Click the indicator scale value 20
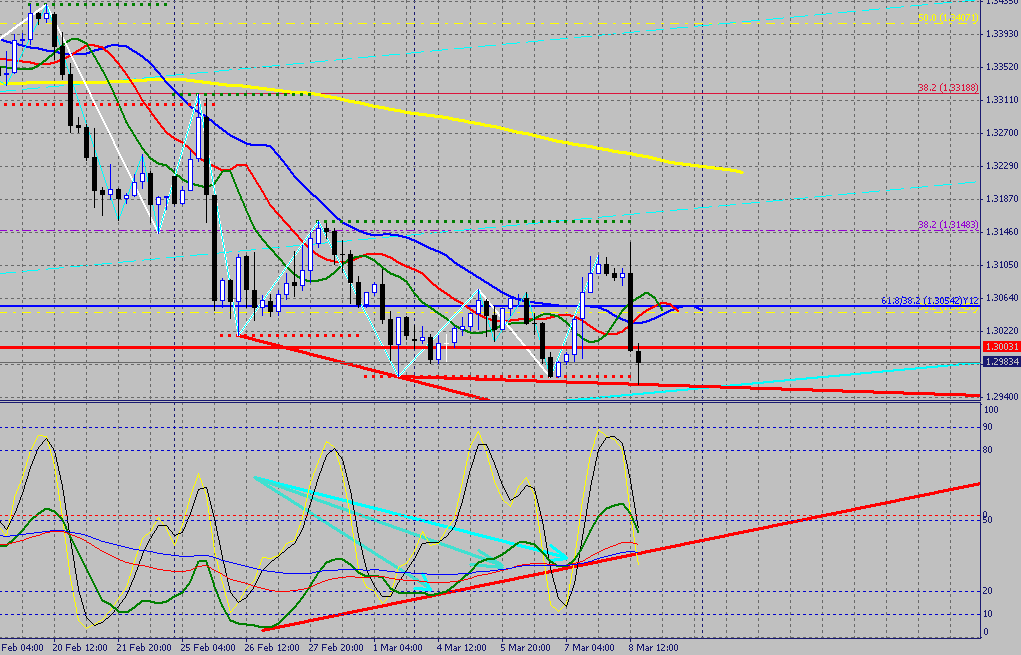This screenshot has width=1021, height=655. [988, 591]
